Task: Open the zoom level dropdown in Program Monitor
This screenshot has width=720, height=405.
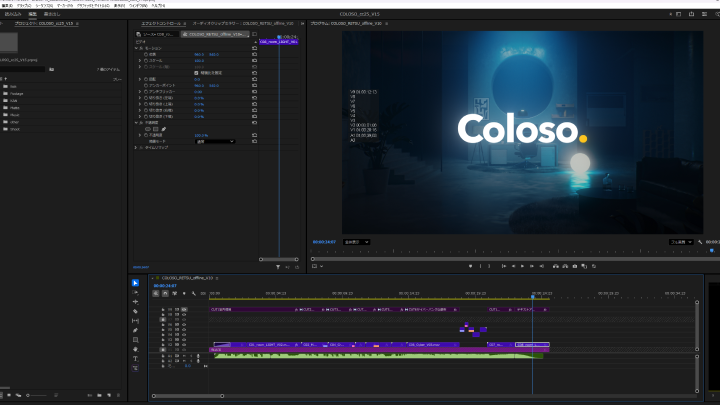Action: pyautogui.click(x=357, y=241)
